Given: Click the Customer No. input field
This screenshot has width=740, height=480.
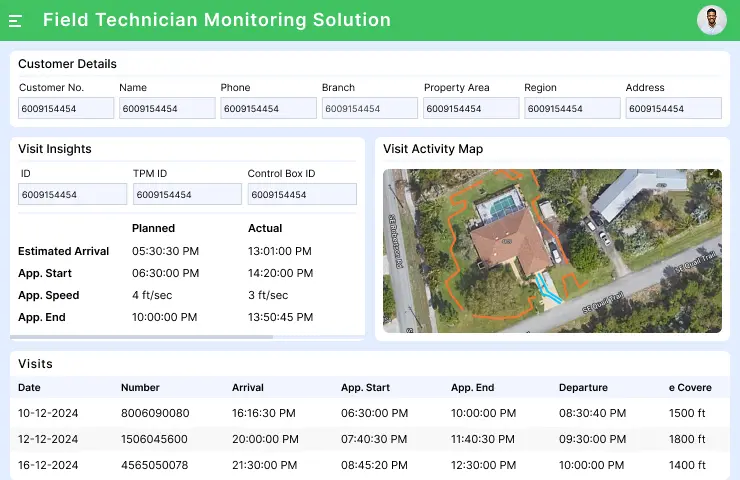Looking at the screenshot, I should [66, 108].
